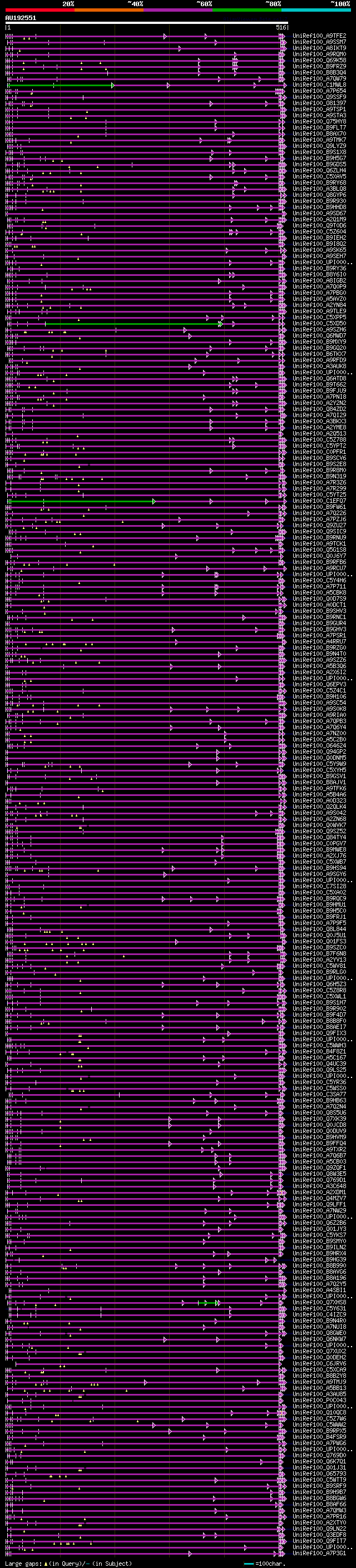Open hit UniRef100_C1MWL8
This screenshot has height=1568, width=356.
tap(319, 85)
